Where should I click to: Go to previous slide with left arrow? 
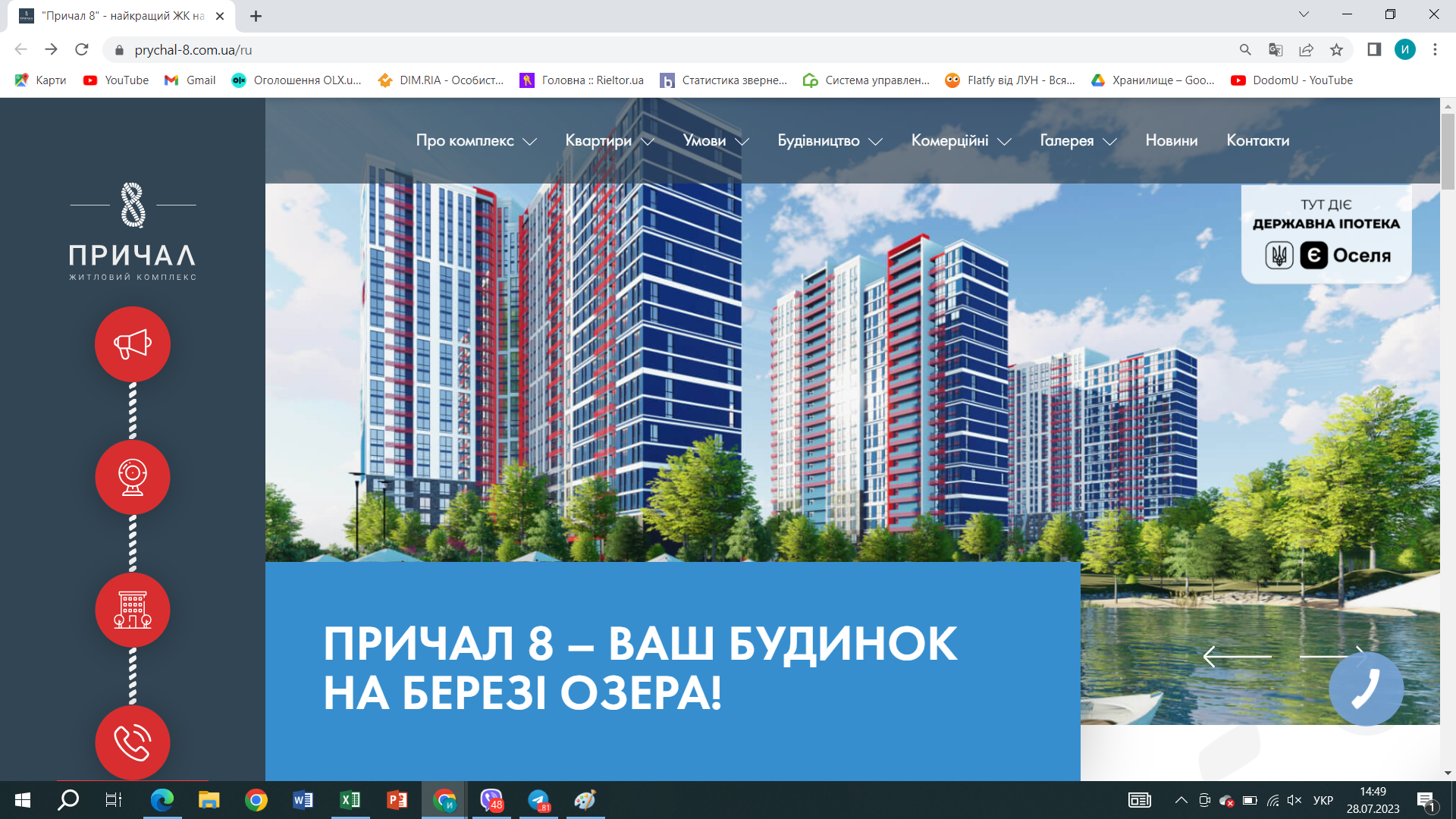click(1237, 656)
